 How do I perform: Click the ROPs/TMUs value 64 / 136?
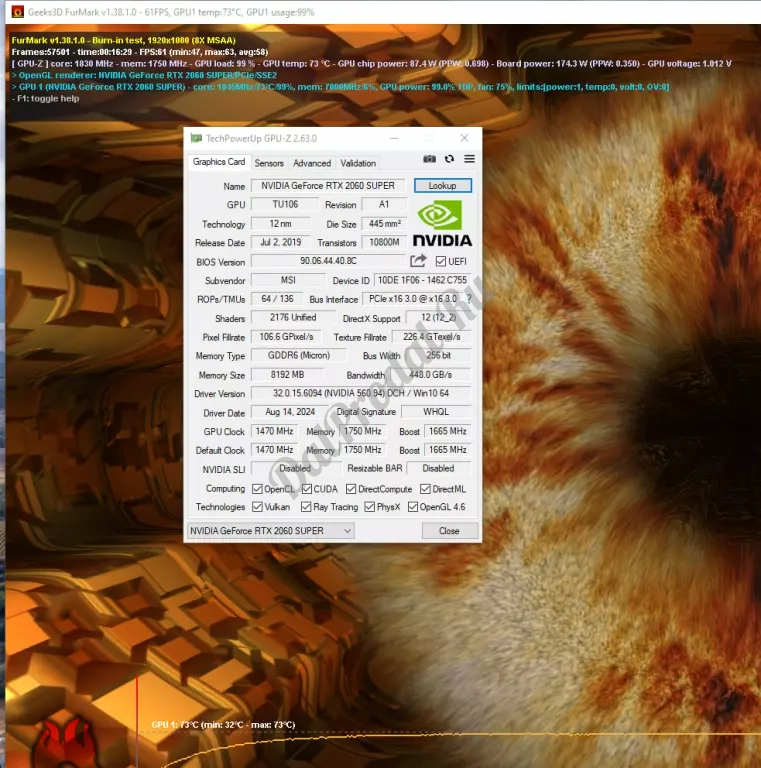click(277, 299)
